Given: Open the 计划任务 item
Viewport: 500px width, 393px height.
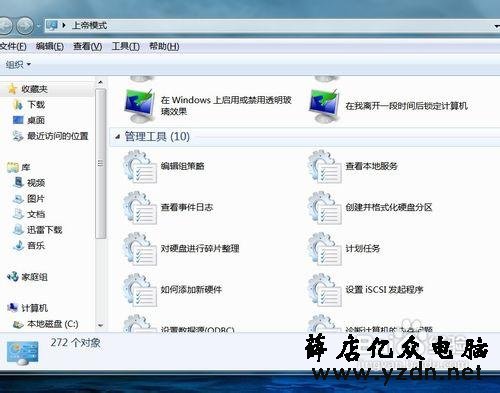Looking at the screenshot, I should point(363,248).
